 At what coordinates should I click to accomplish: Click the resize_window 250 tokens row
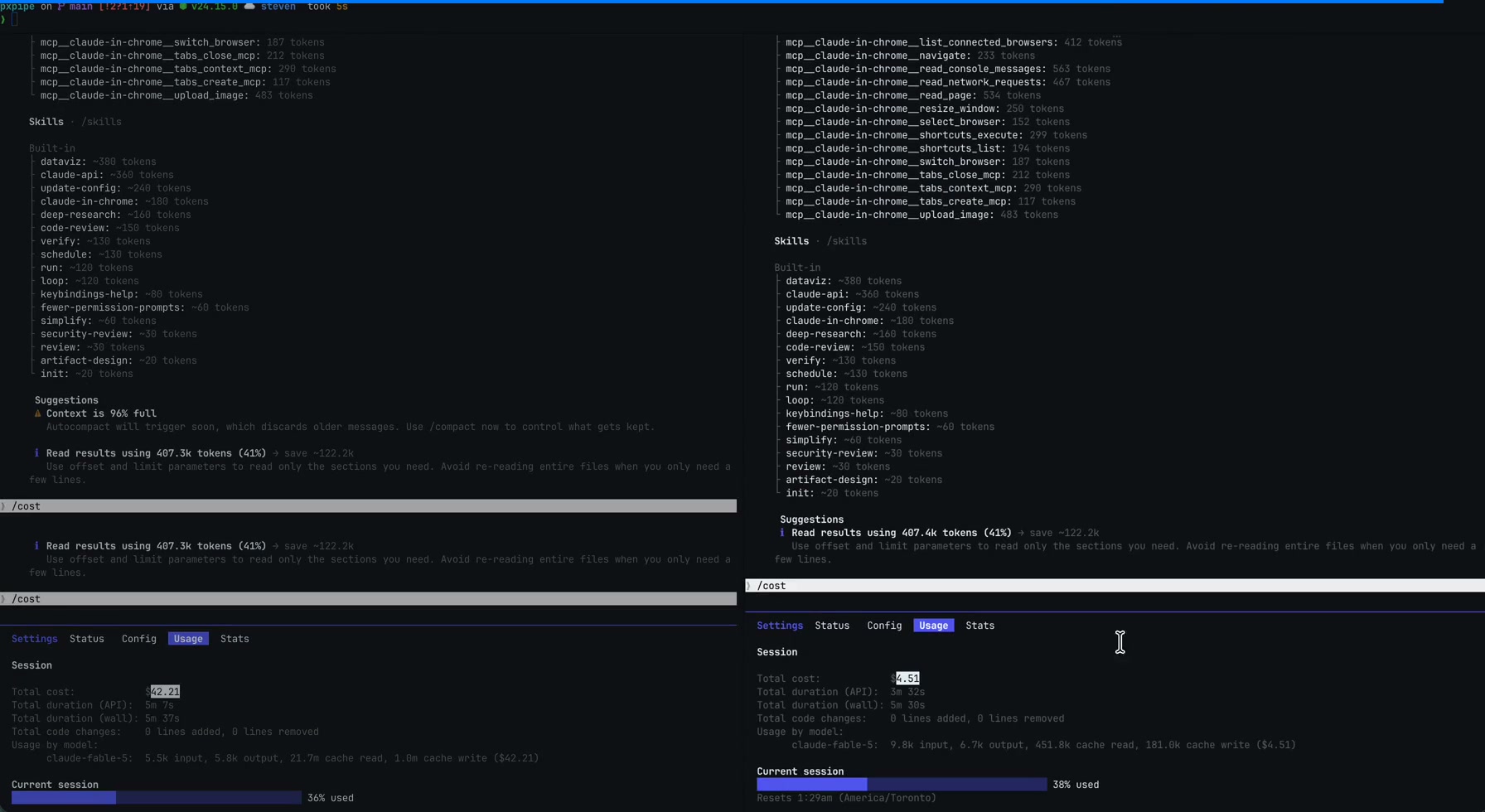coord(925,109)
